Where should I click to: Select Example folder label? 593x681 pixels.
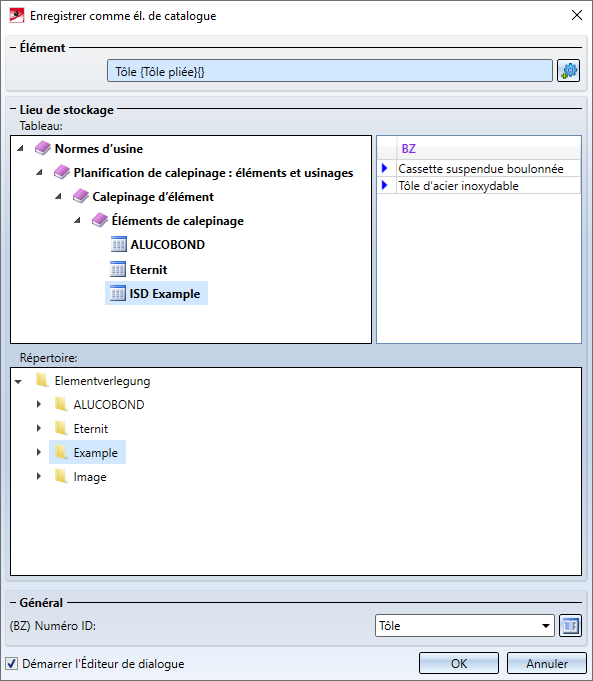click(x=96, y=453)
